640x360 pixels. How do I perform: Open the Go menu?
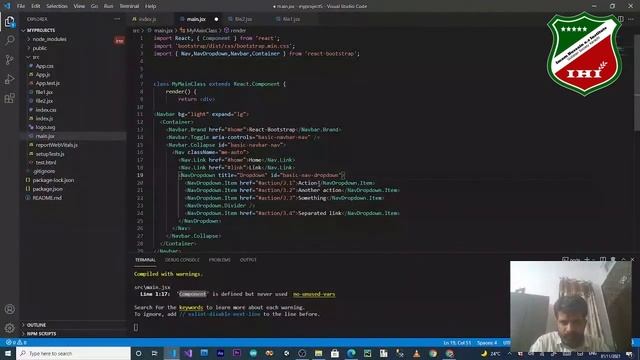94,6
